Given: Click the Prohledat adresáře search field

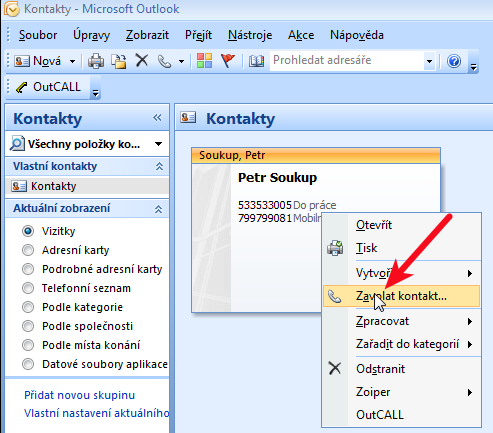Looking at the screenshot, I should pyautogui.click(x=347, y=61).
